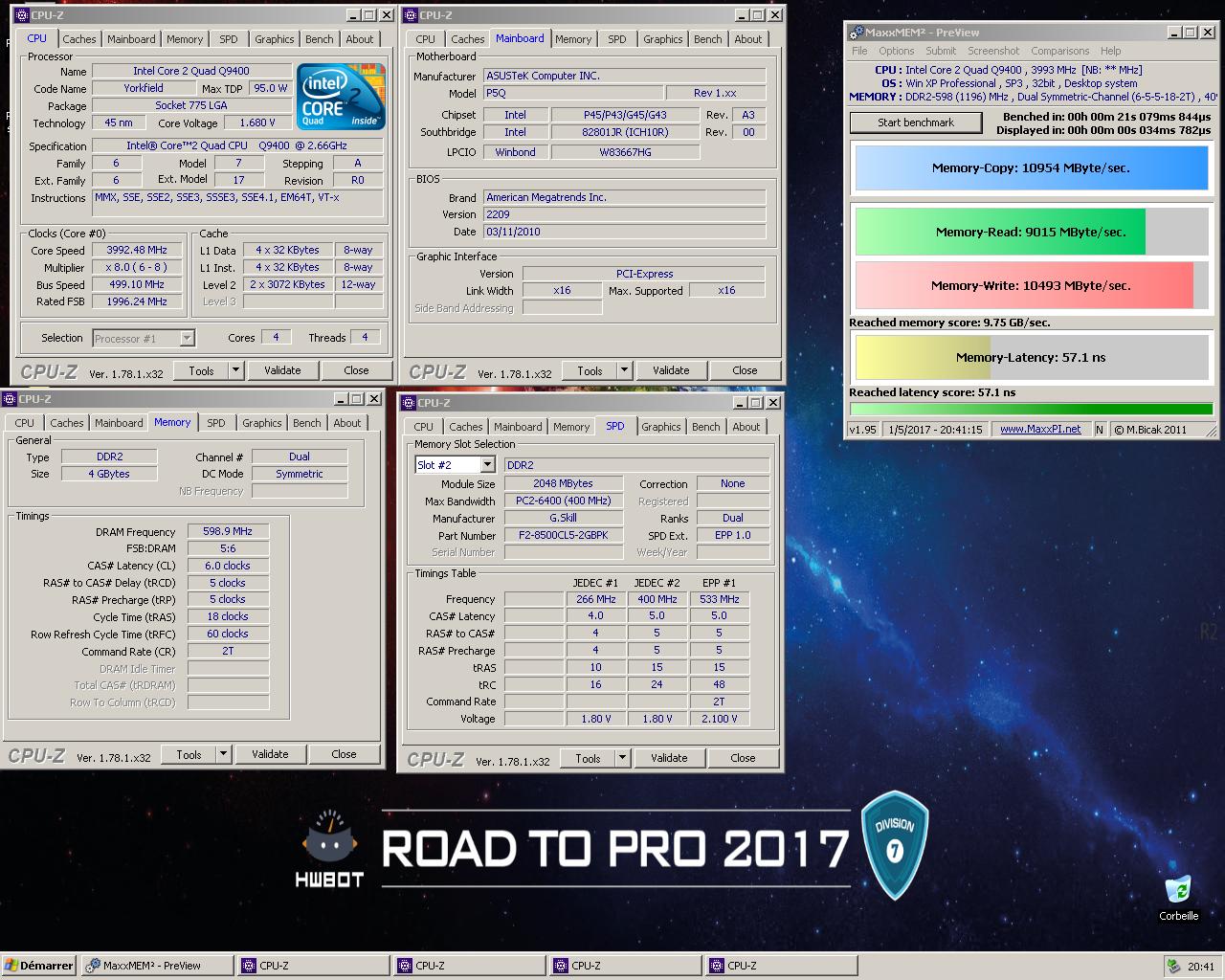
Task: Expand Tools dropdown arrow in SPD window
Action: point(622,758)
